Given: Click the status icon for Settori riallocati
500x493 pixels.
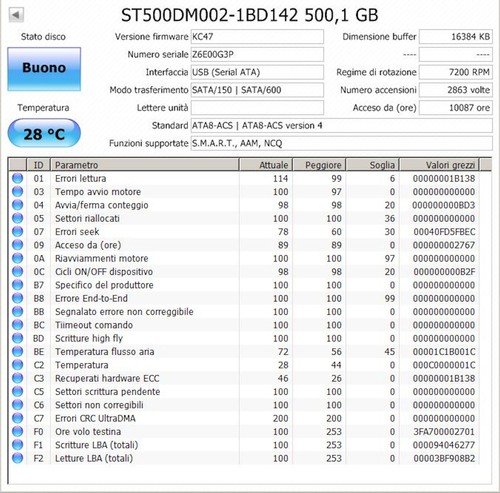Looking at the screenshot, I should (17, 218).
